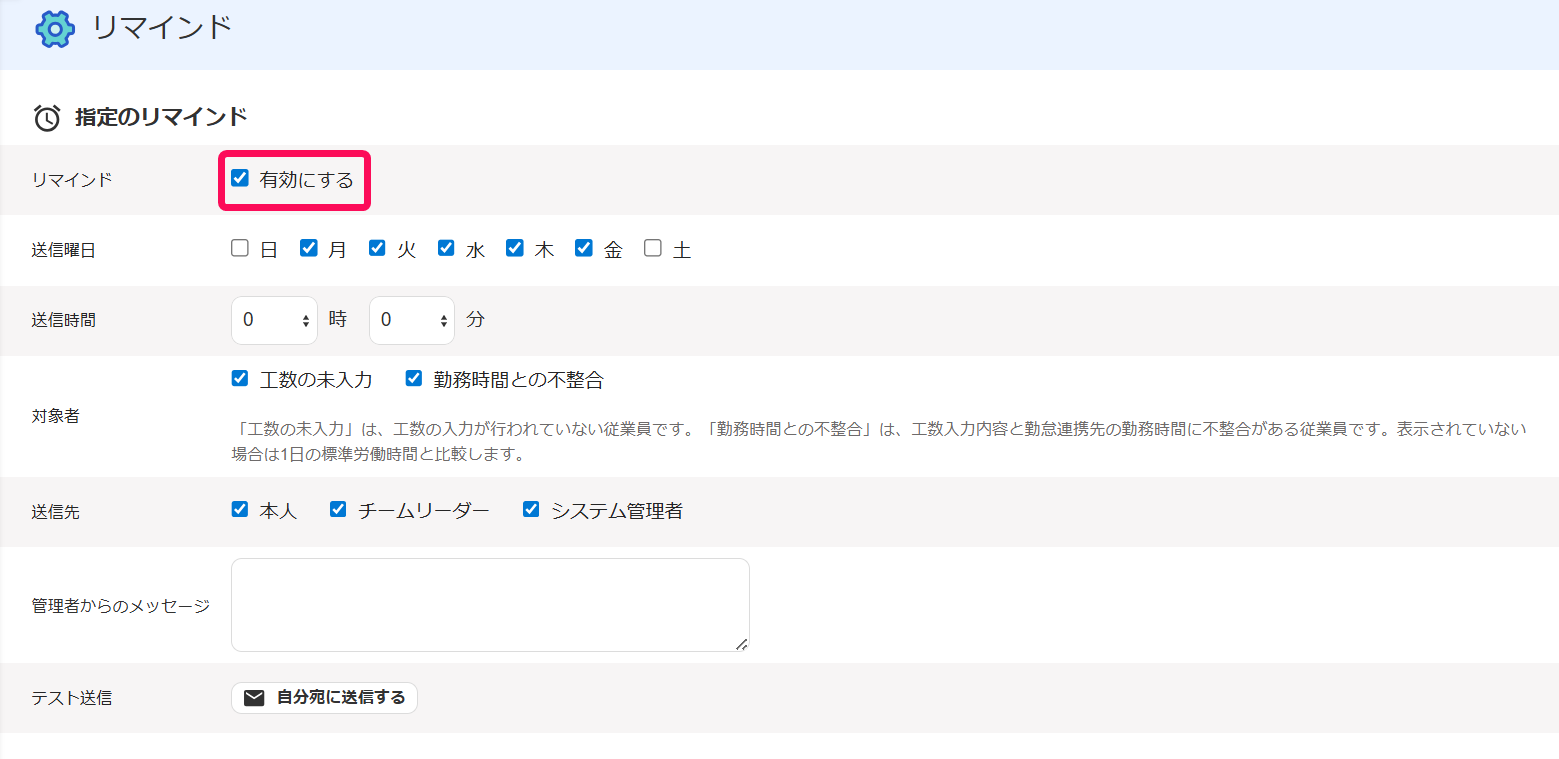Screen dimensions: 1559x759
Task: Click the 自分宛に送信する button
Action: click(324, 698)
